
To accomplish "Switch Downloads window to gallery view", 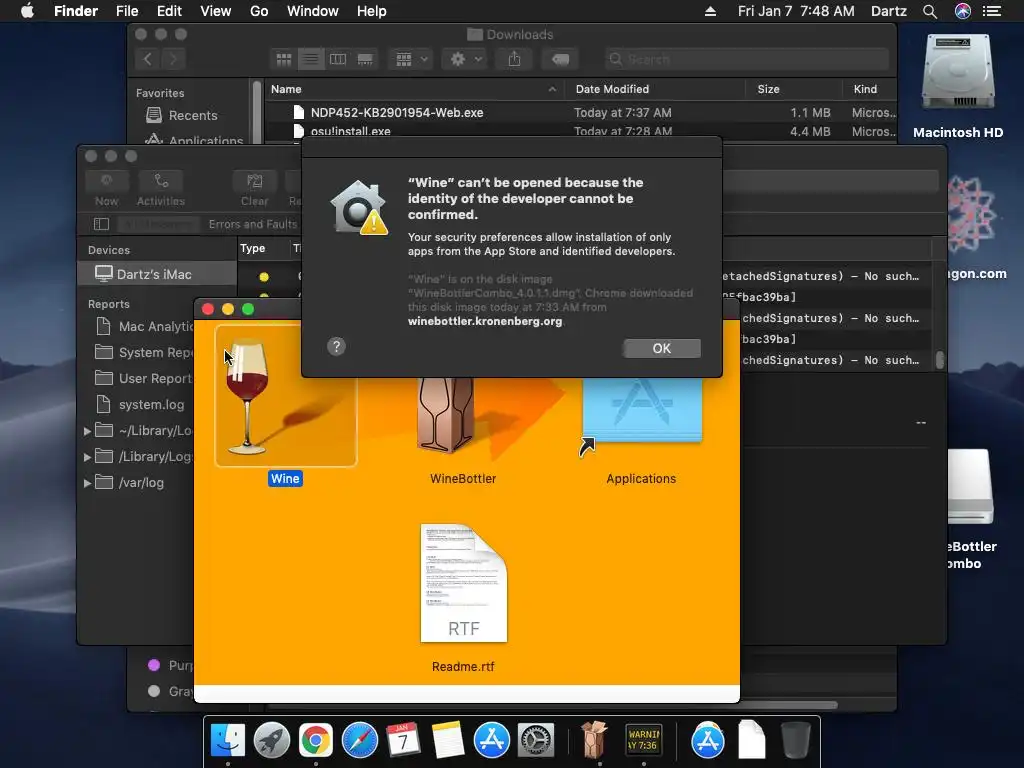I will tap(365, 59).
